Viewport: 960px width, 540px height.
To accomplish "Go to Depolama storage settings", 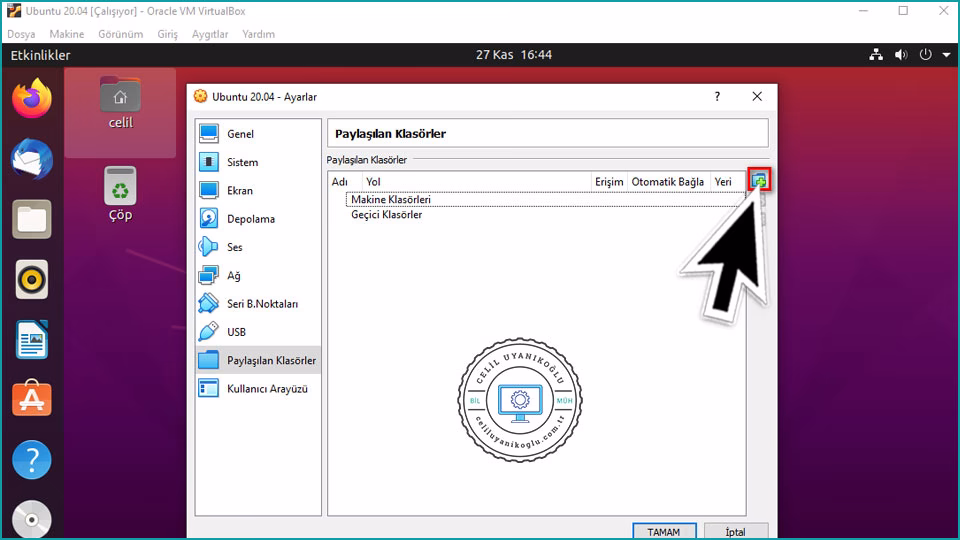I will pos(250,219).
